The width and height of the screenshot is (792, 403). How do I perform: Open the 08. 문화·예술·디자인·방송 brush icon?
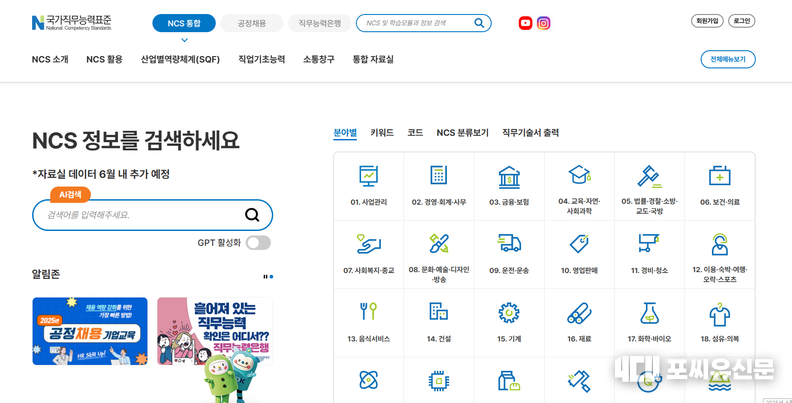coord(438,243)
